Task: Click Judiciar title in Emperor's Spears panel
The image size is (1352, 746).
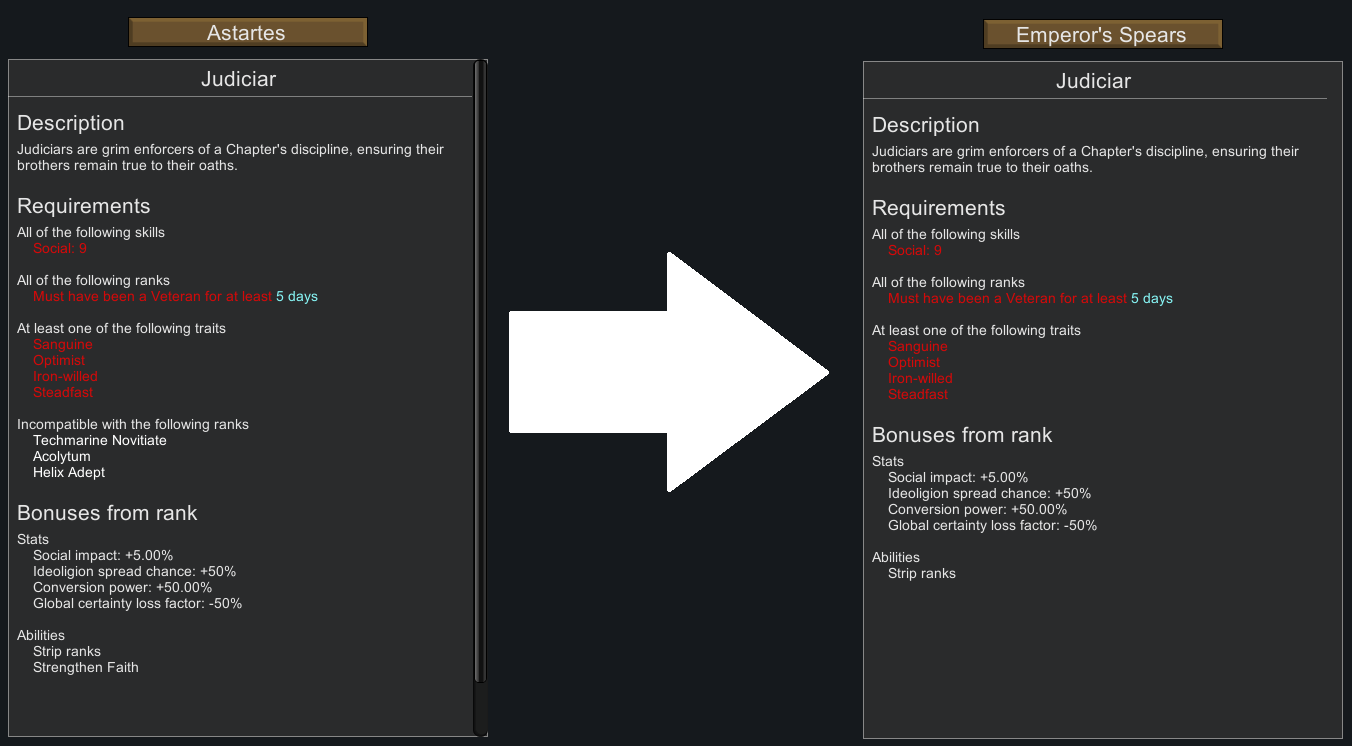Action: coord(1093,81)
